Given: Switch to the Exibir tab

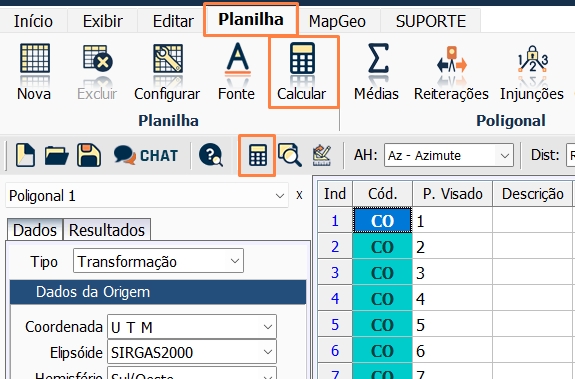Looking at the screenshot, I should [103, 21].
